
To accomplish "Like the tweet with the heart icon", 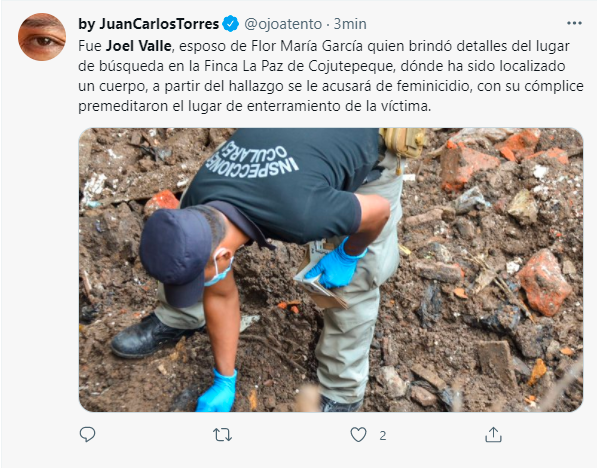I will click(x=358, y=434).
